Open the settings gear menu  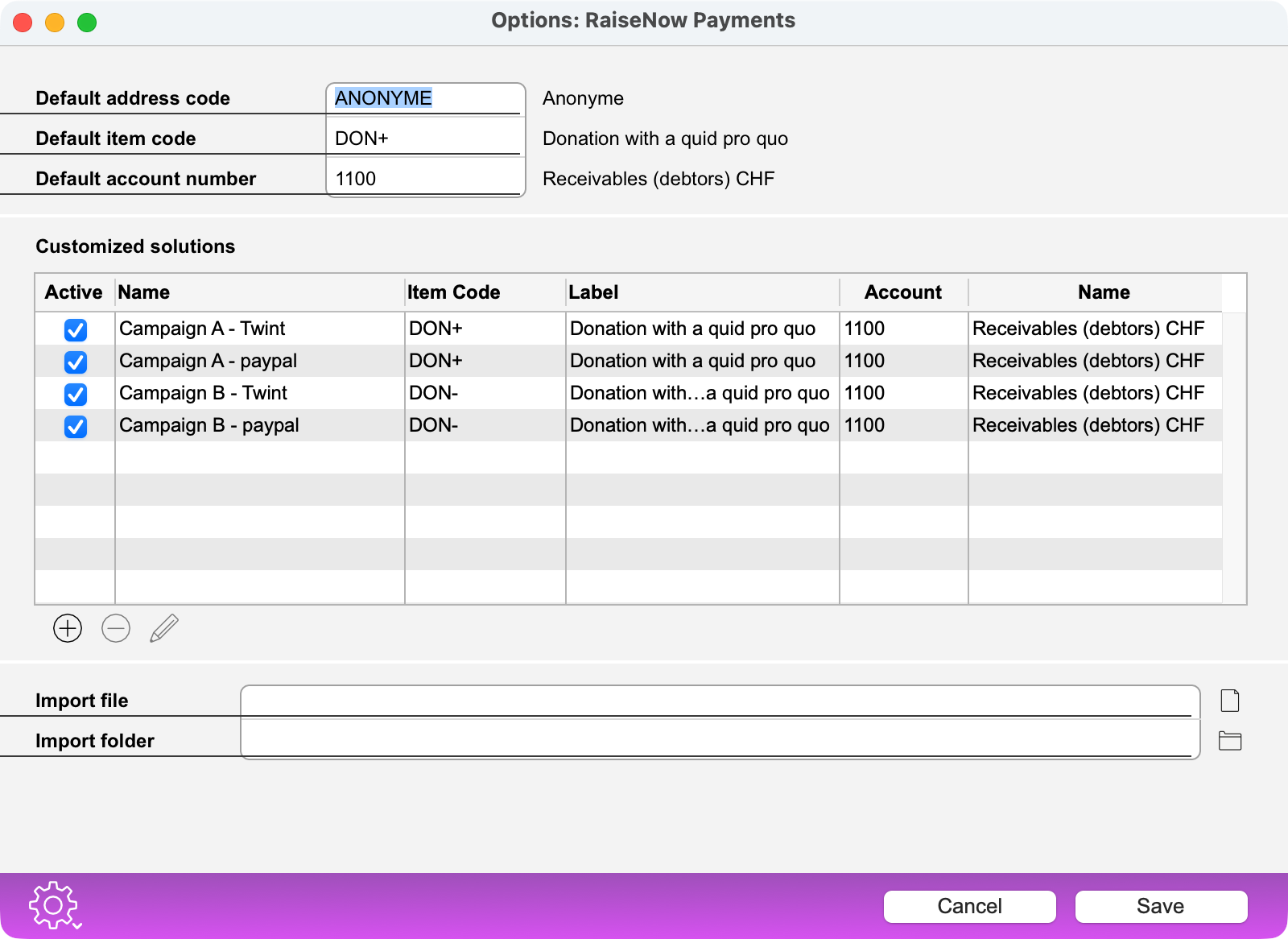pos(55,906)
